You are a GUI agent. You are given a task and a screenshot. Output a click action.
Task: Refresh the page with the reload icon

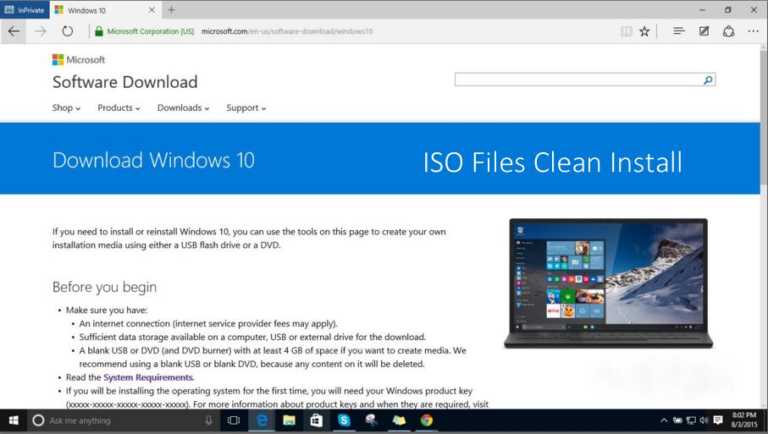click(68, 31)
